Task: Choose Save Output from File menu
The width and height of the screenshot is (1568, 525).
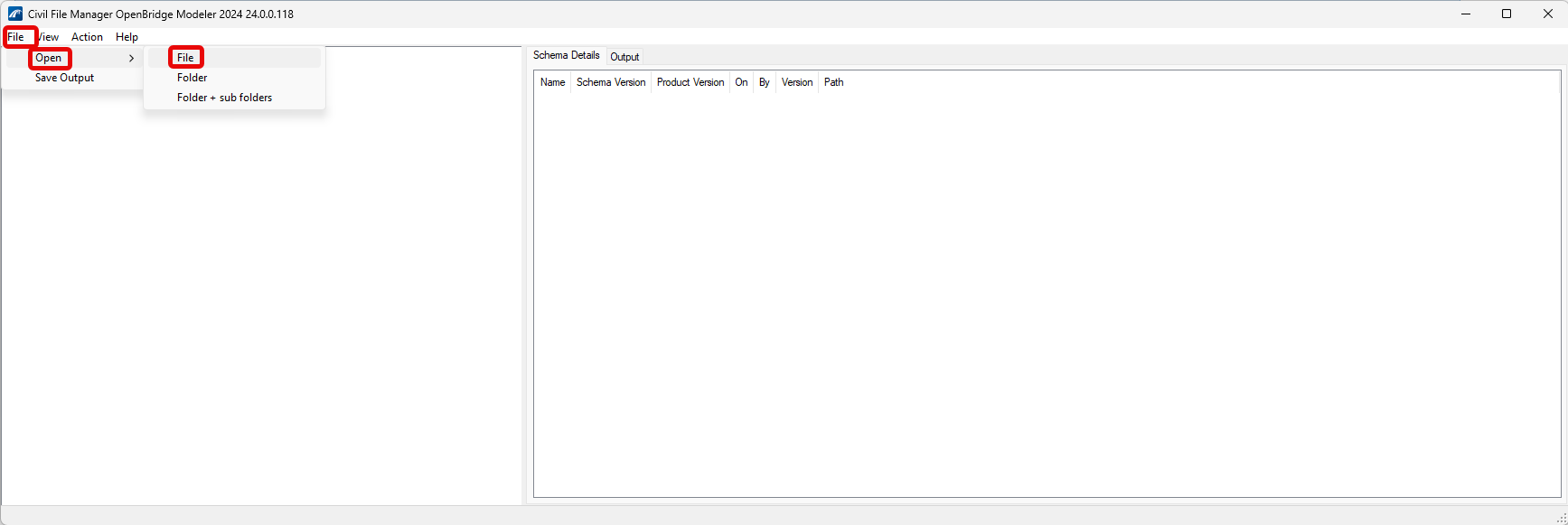Action: [73, 78]
